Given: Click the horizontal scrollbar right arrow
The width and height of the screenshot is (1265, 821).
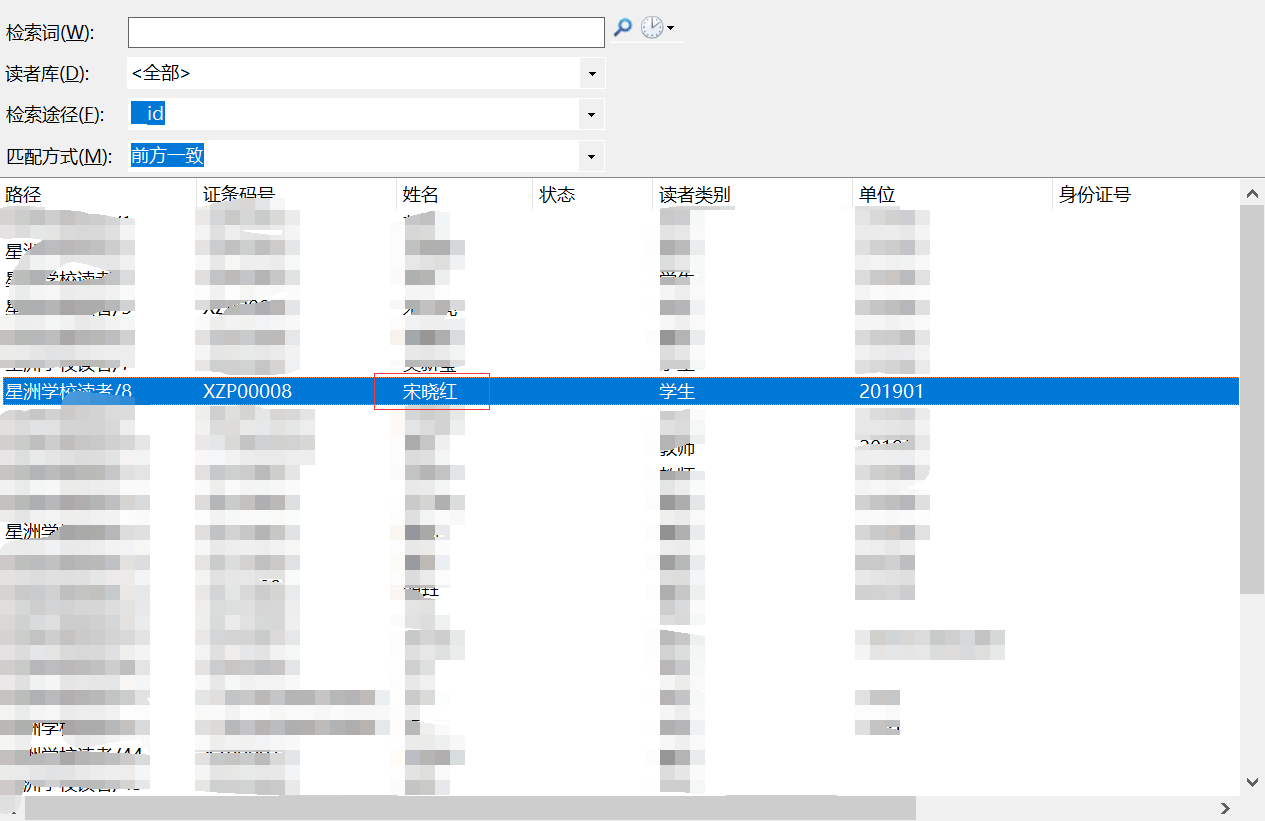Looking at the screenshot, I should [1224, 808].
